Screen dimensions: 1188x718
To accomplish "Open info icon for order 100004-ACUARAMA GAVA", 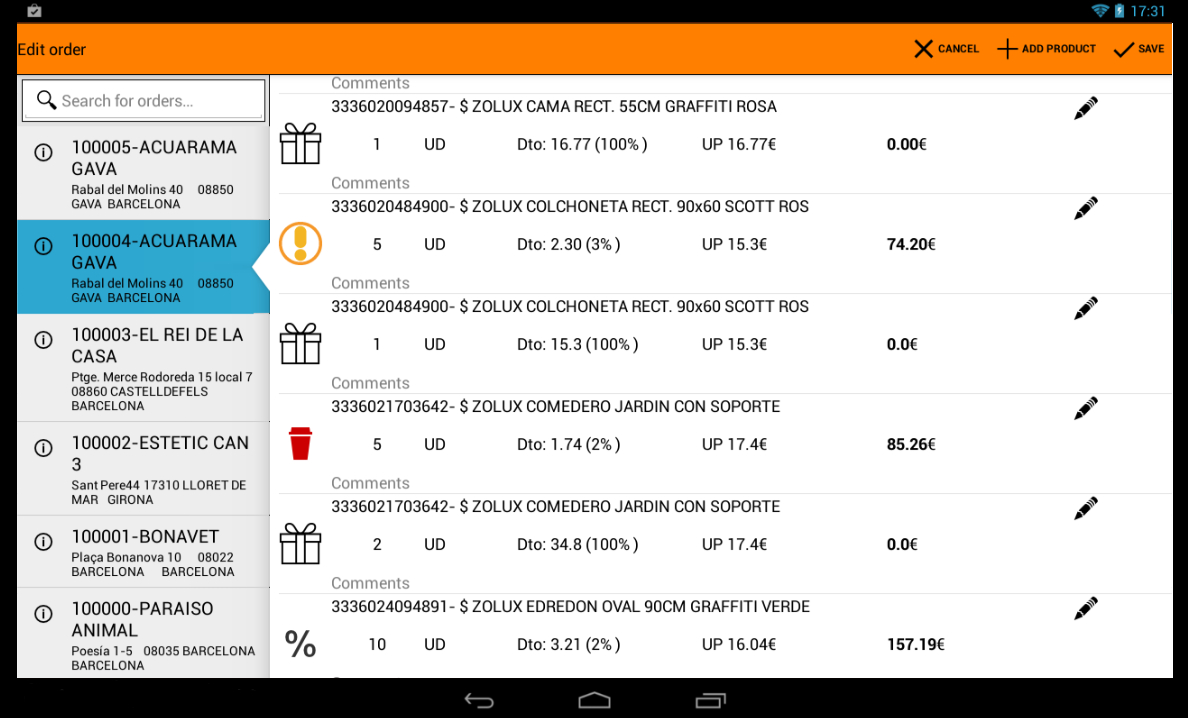I will (x=44, y=246).
